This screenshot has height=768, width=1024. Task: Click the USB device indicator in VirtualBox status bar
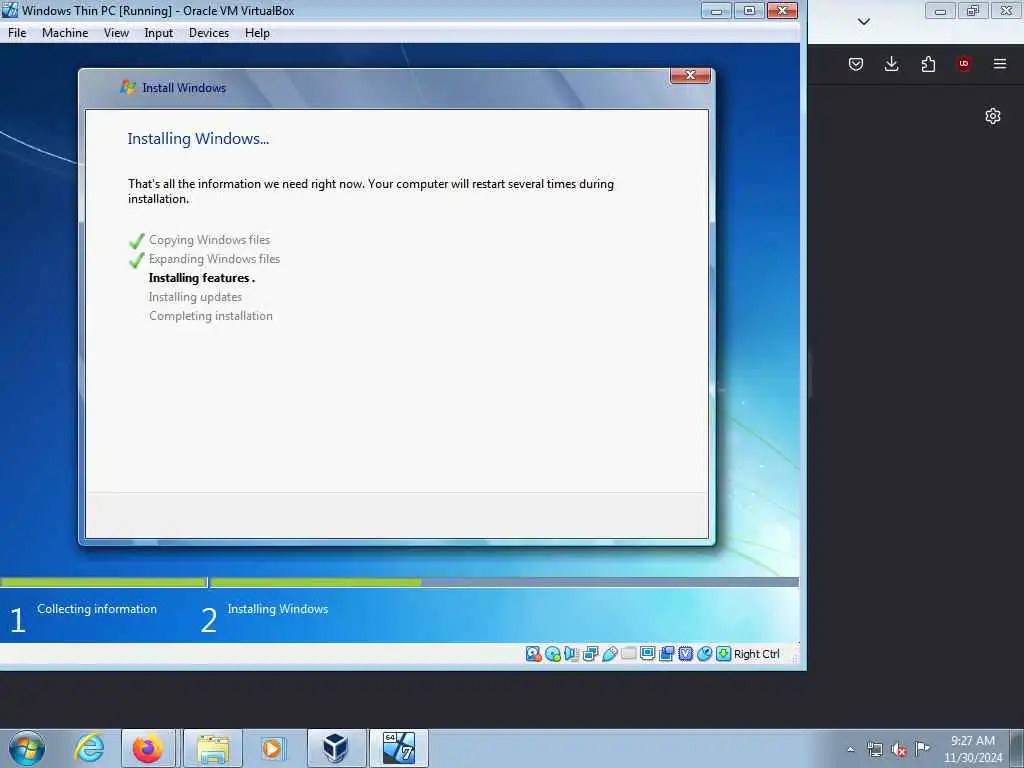(609, 654)
